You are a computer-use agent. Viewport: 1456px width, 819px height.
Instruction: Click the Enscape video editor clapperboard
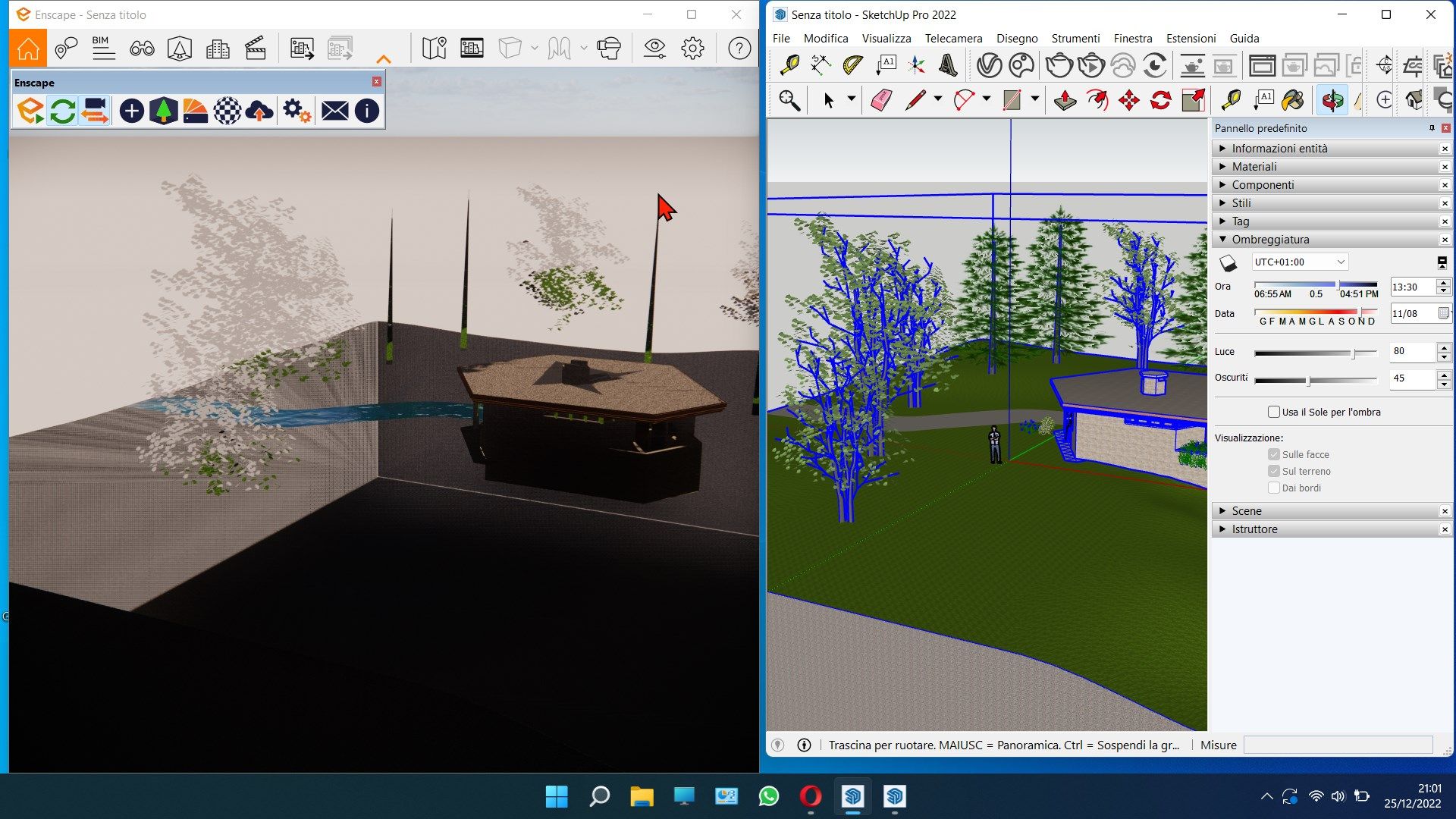tap(256, 49)
